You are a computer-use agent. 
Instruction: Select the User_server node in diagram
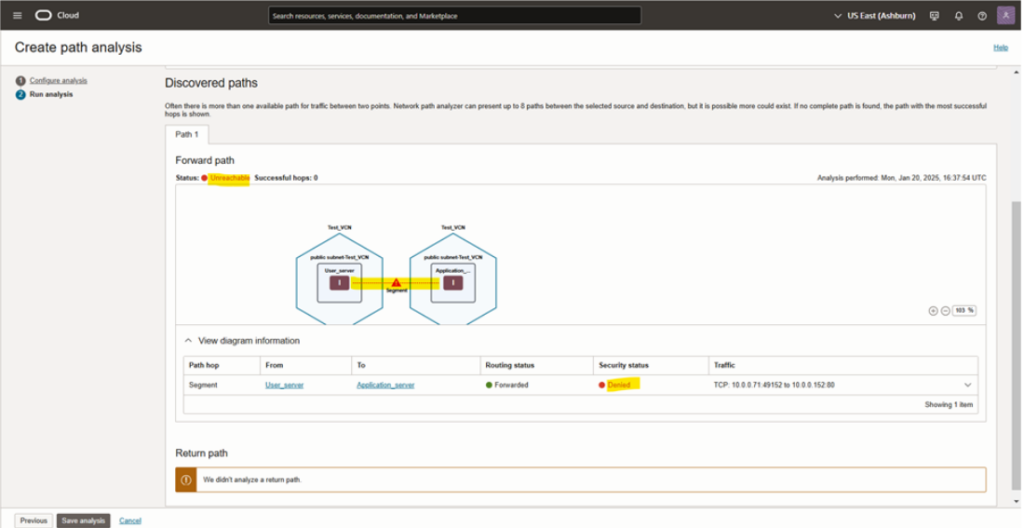pyautogui.click(x=340, y=282)
